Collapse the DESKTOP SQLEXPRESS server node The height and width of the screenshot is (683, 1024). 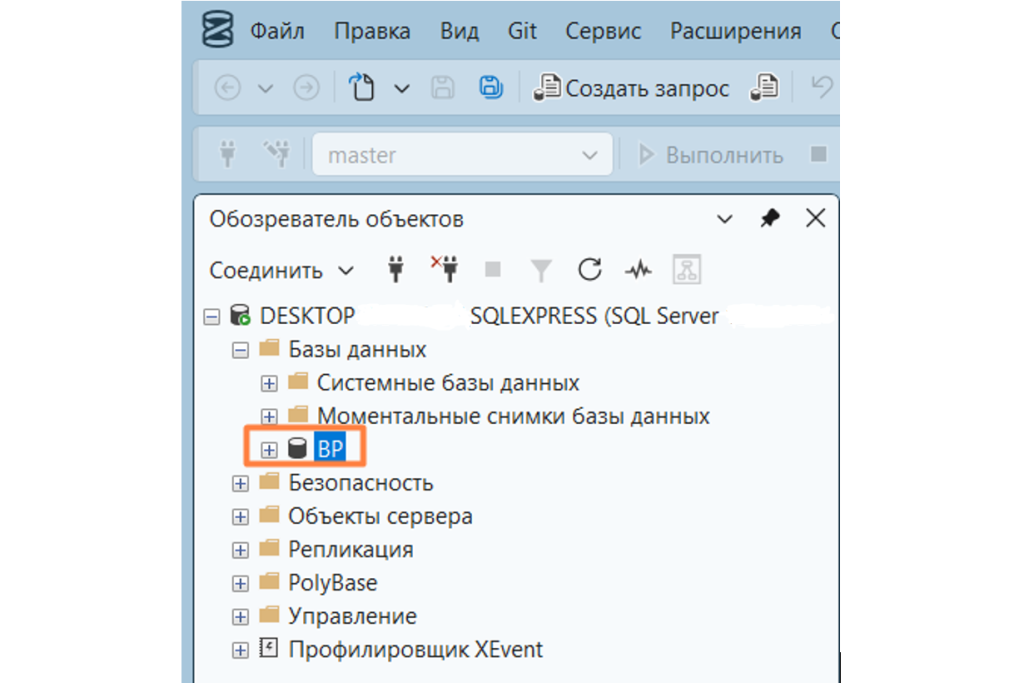212,317
